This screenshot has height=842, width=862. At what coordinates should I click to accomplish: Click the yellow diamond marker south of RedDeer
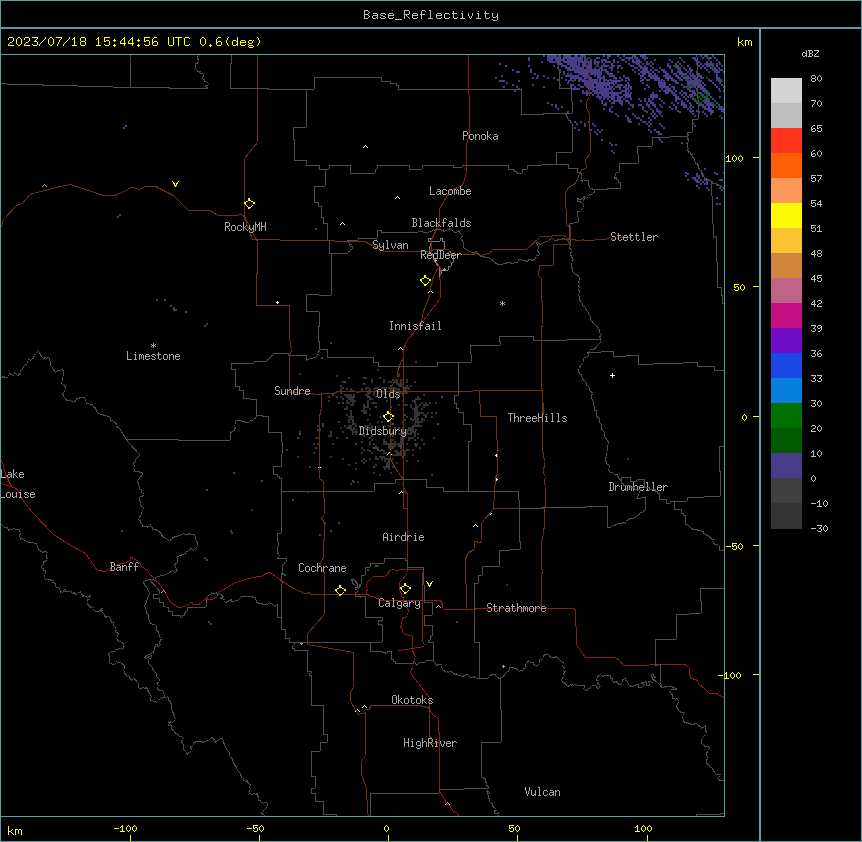point(425,281)
